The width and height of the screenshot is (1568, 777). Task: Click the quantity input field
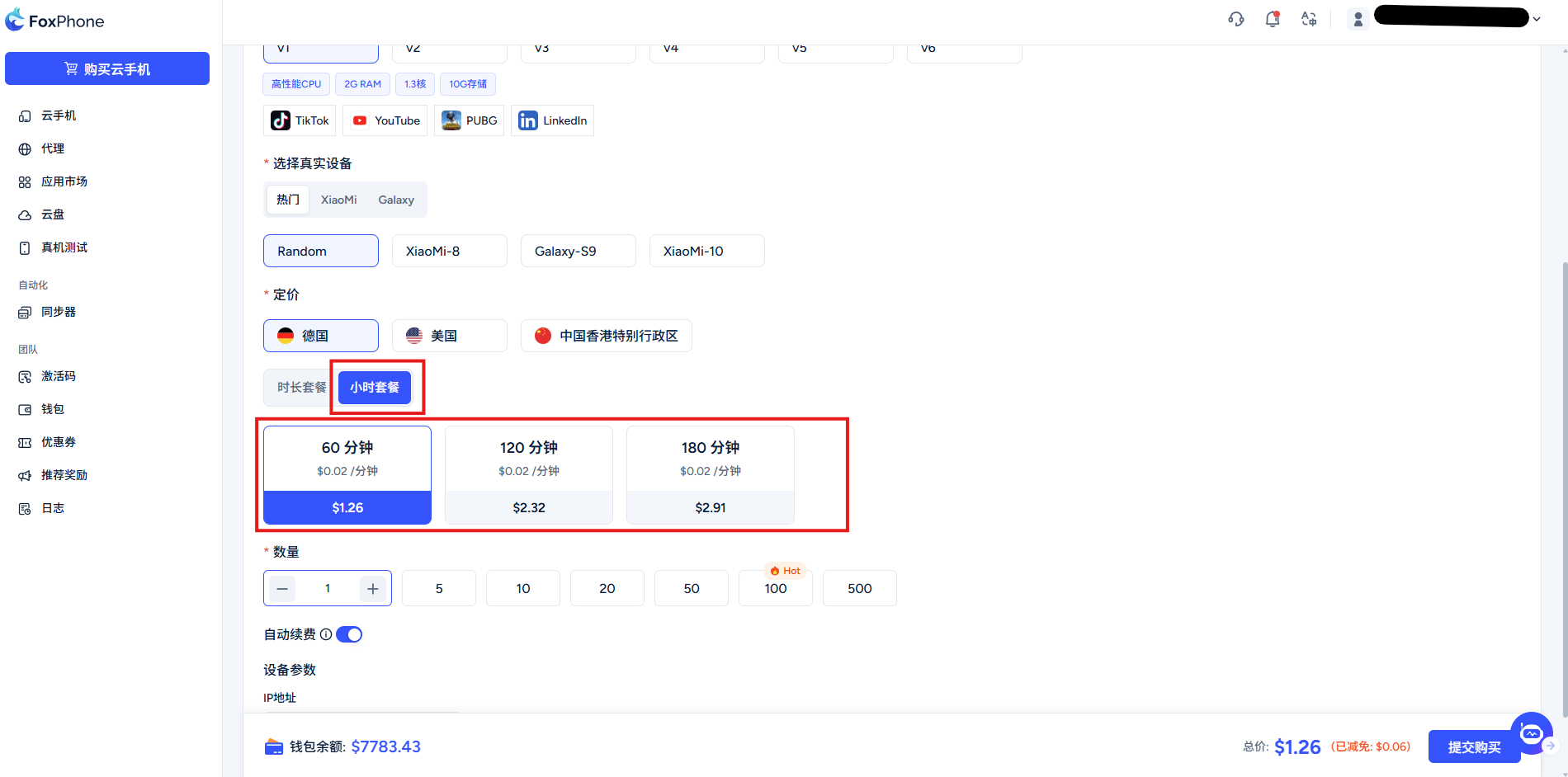pyautogui.click(x=328, y=588)
